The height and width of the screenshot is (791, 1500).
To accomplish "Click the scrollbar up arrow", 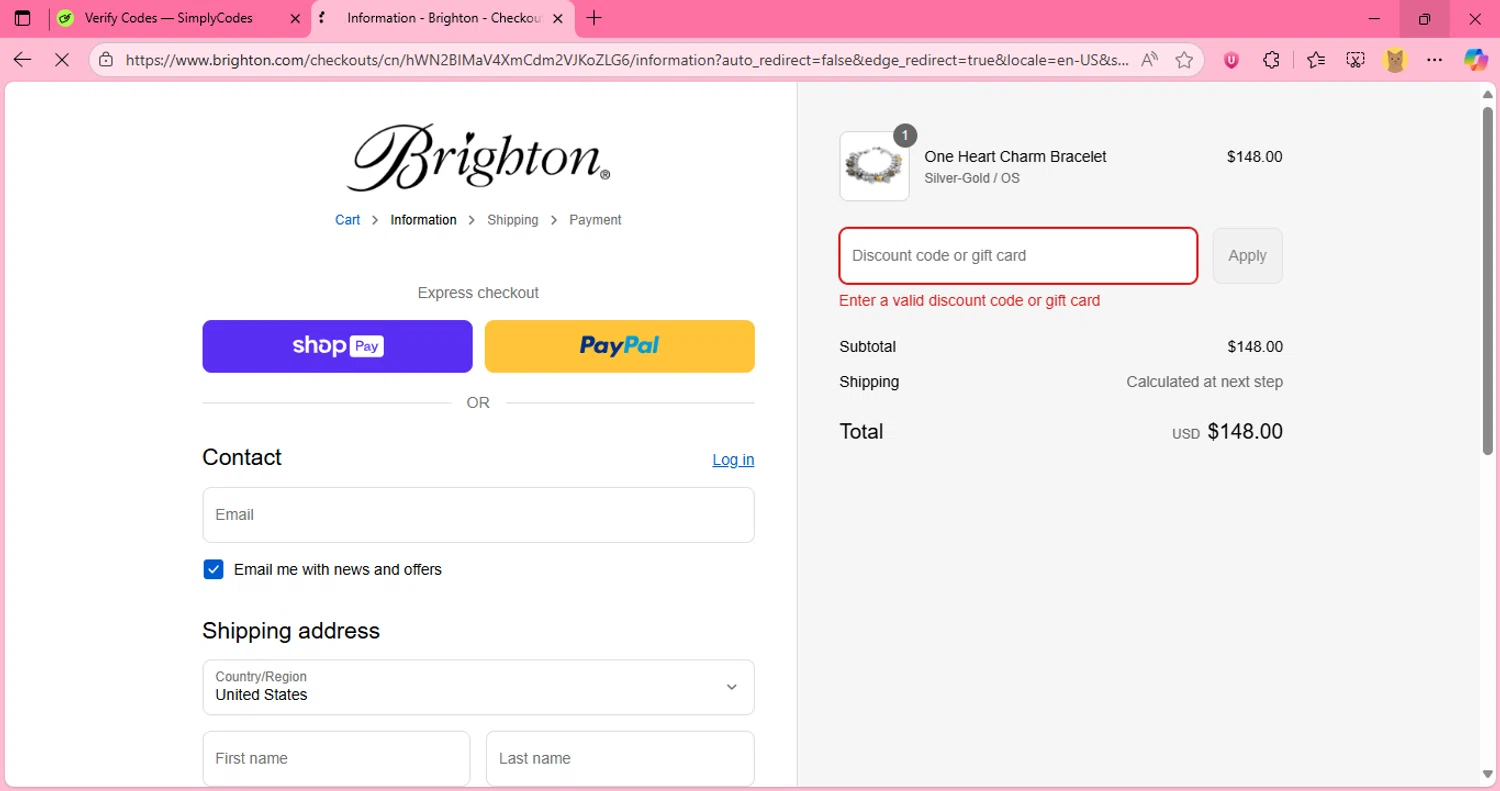I will [x=1487, y=93].
